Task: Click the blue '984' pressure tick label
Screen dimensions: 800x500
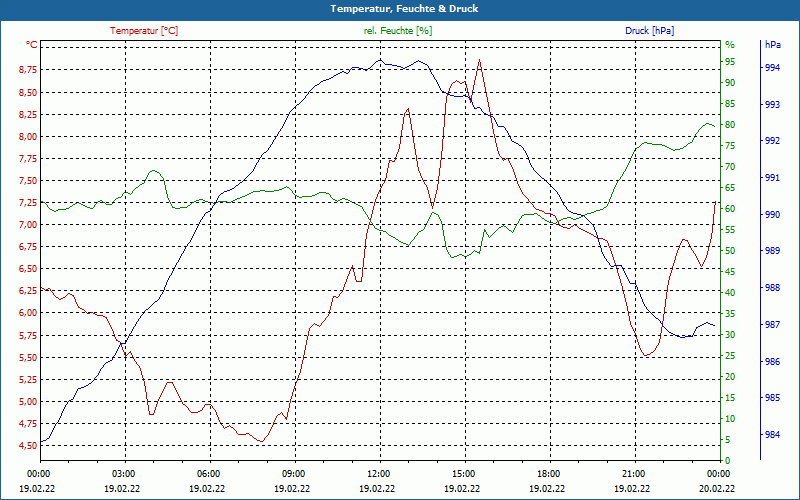Action: click(772, 435)
